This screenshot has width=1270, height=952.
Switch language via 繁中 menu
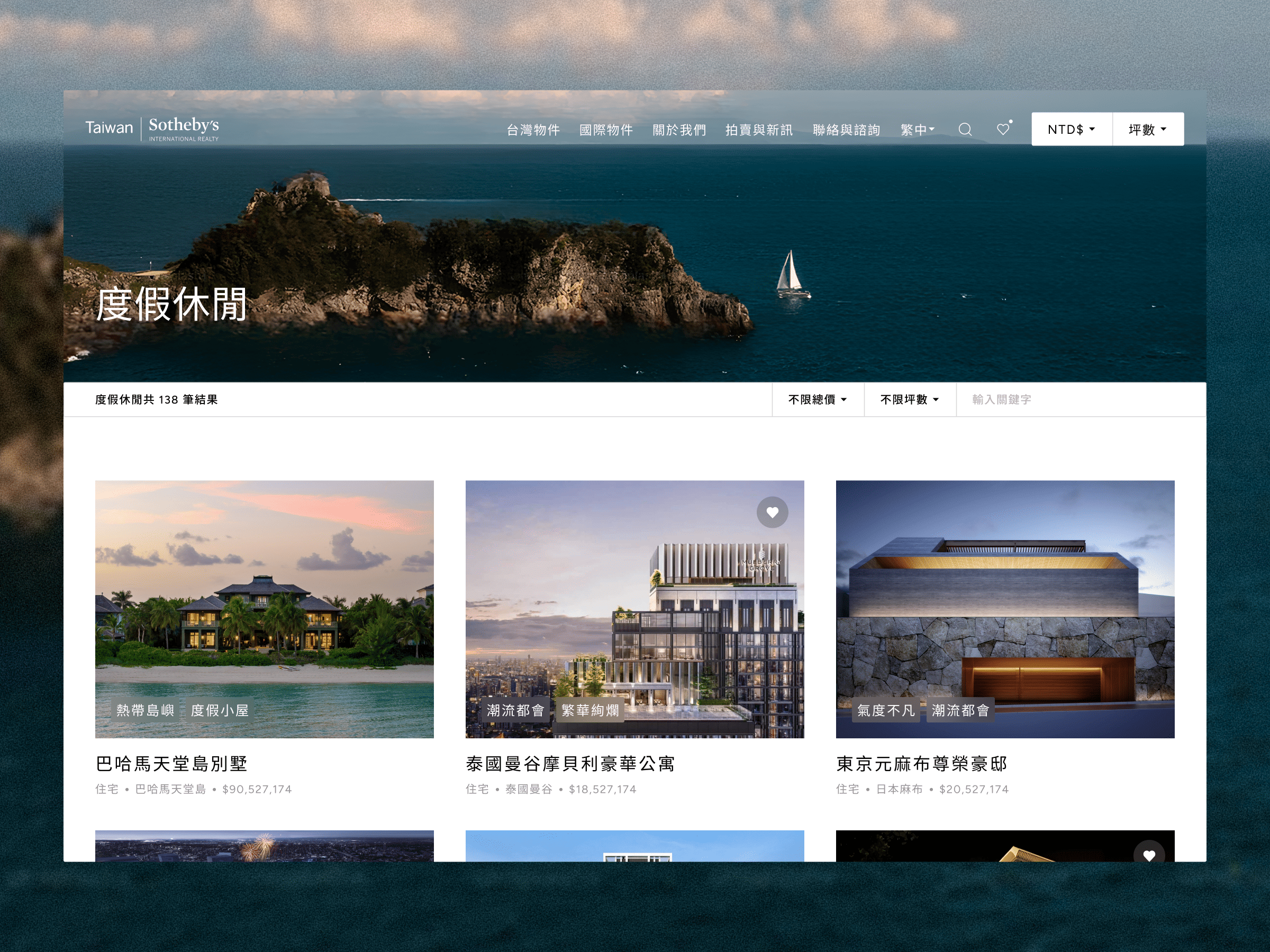[917, 130]
